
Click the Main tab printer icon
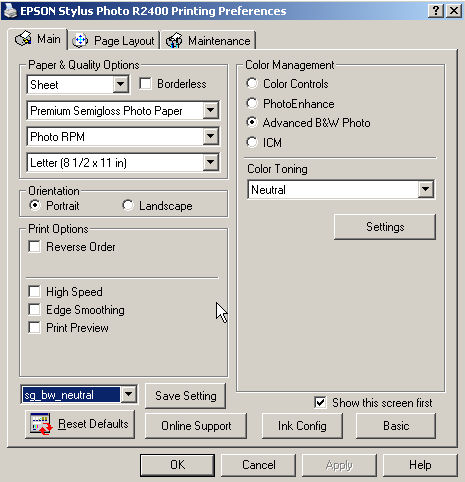[x=23, y=39]
